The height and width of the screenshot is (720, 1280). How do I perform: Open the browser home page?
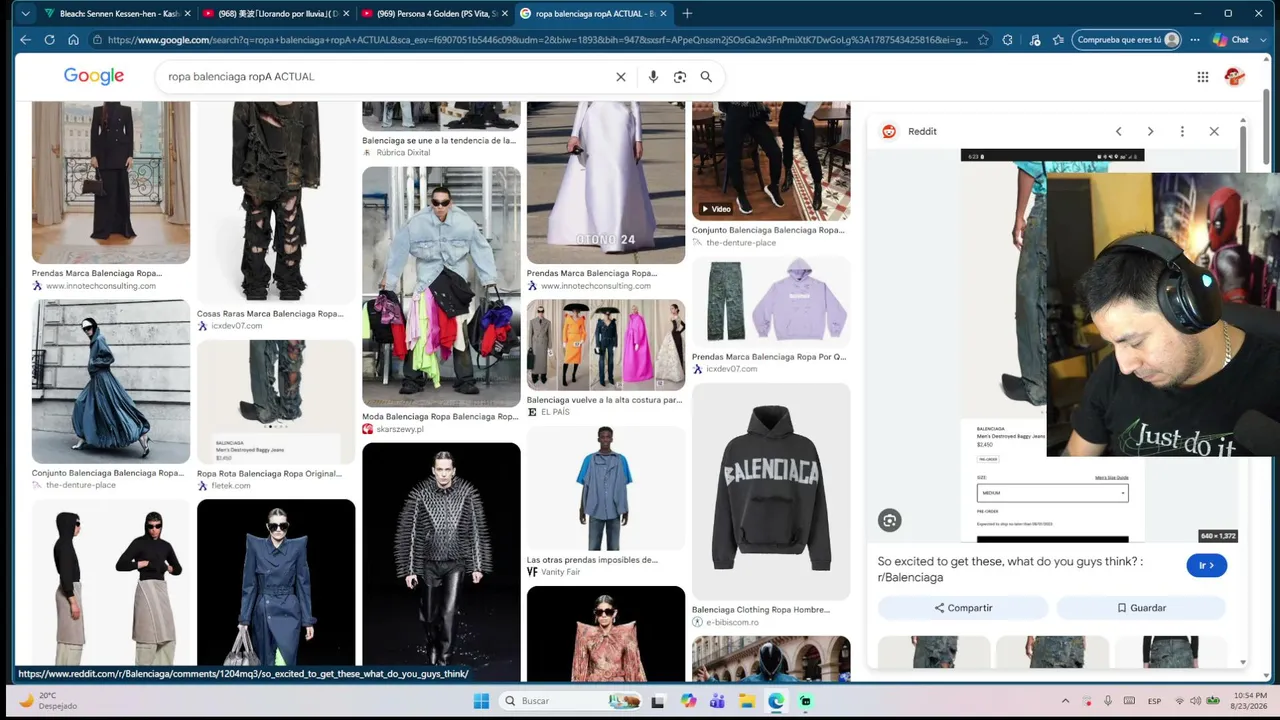coord(73,40)
